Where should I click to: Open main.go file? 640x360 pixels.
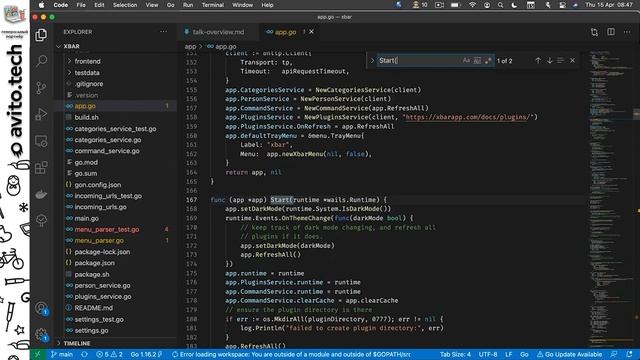point(87,218)
